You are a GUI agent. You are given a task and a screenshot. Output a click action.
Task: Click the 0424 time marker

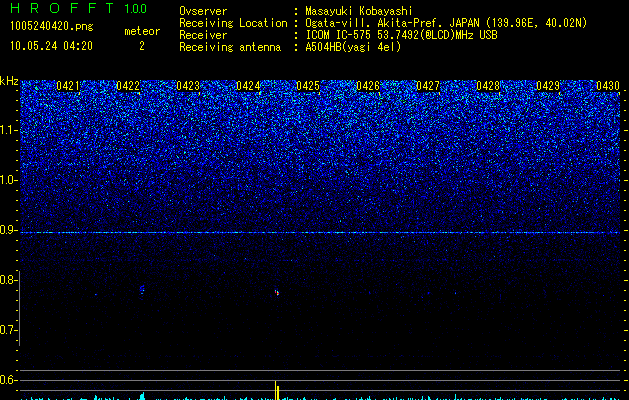point(248,86)
